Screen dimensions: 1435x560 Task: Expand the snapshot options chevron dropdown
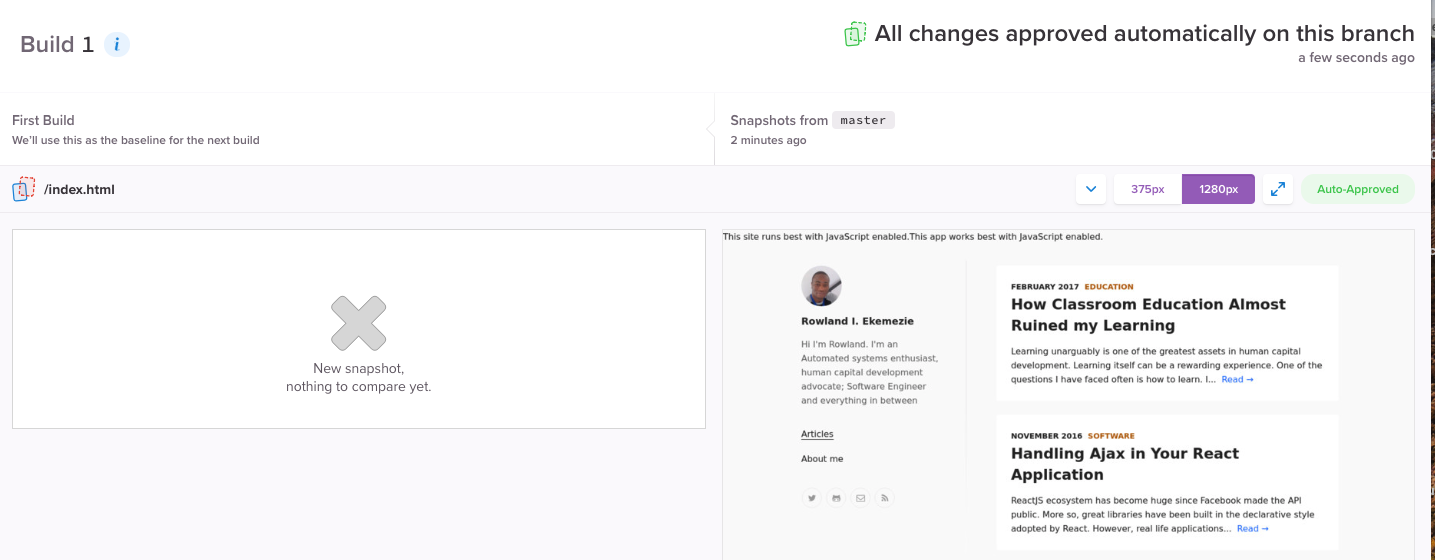[x=1090, y=189]
